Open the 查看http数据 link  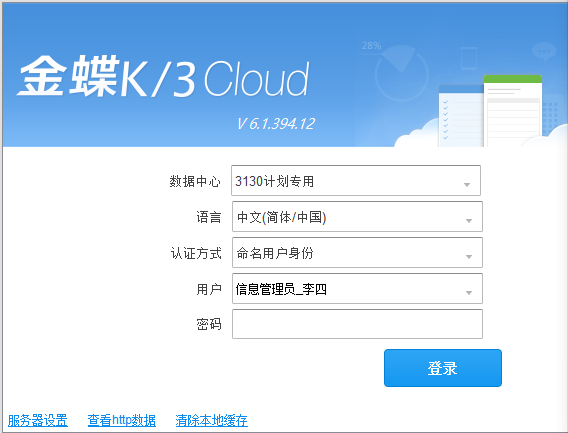(x=122, y=420)
